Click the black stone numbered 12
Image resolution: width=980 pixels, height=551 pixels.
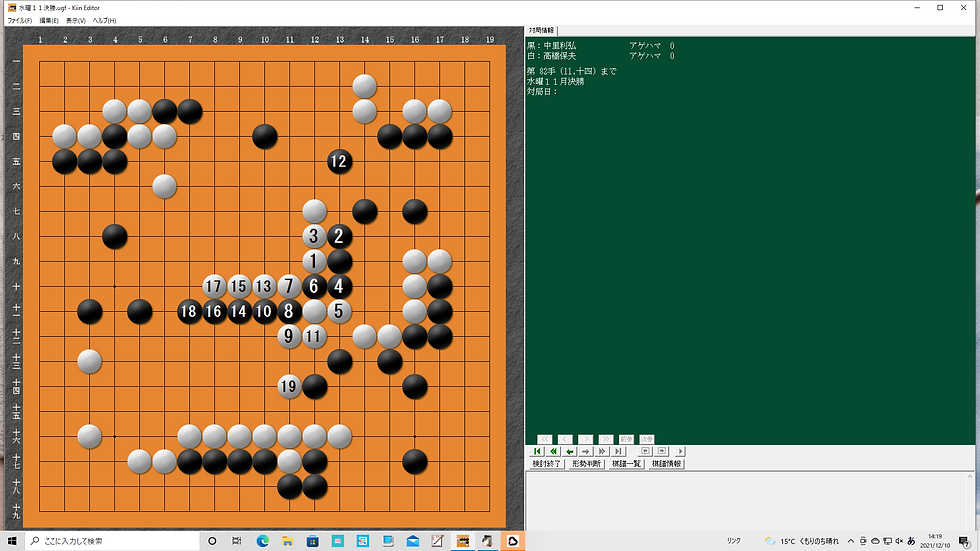click(339, 161)
